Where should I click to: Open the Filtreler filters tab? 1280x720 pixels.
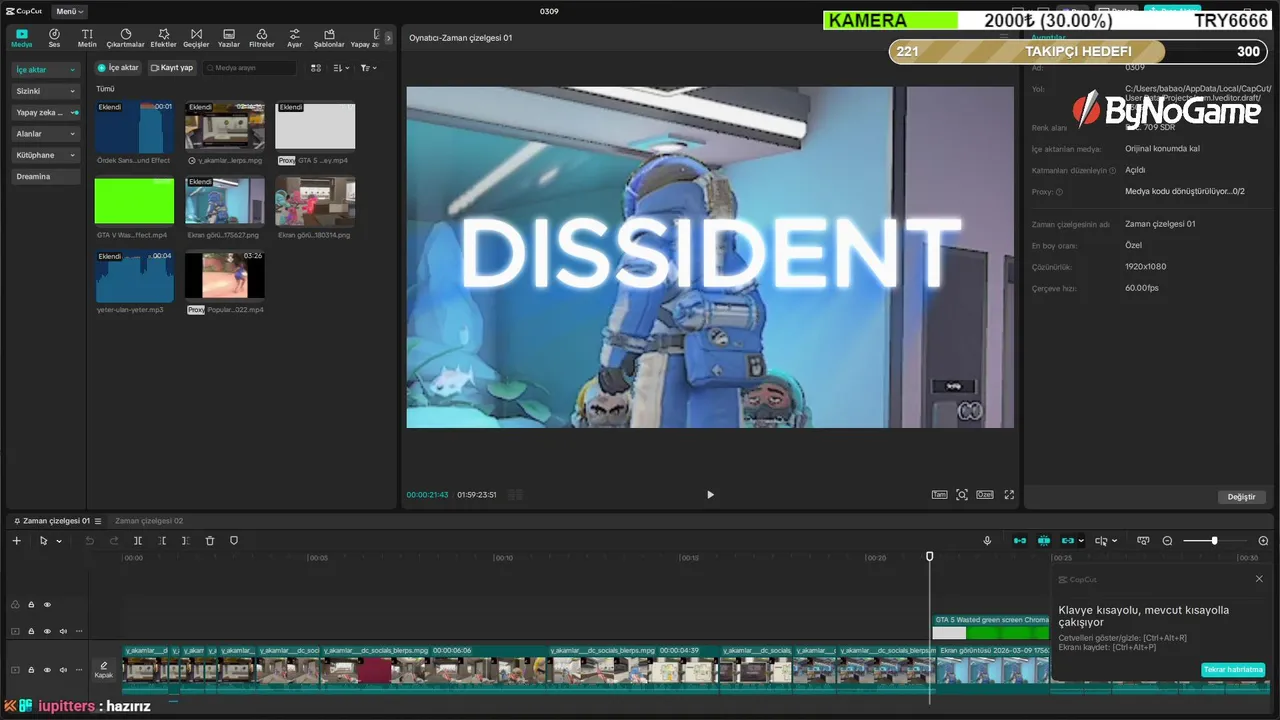point(261,38)
